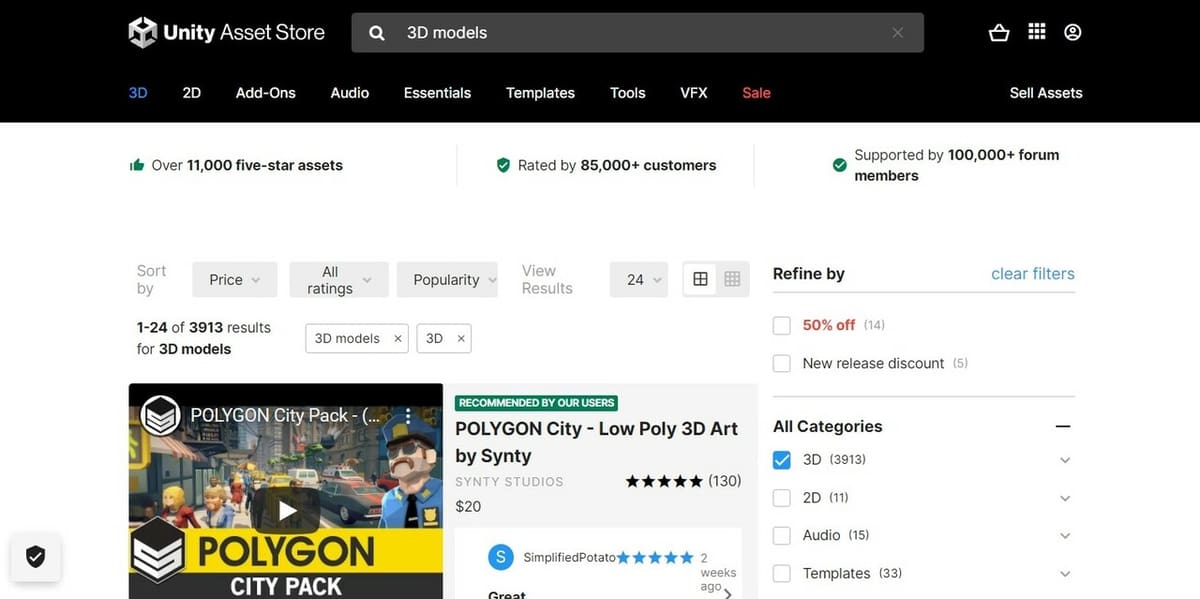Open the Tools navigation tab

click(628, 93)
